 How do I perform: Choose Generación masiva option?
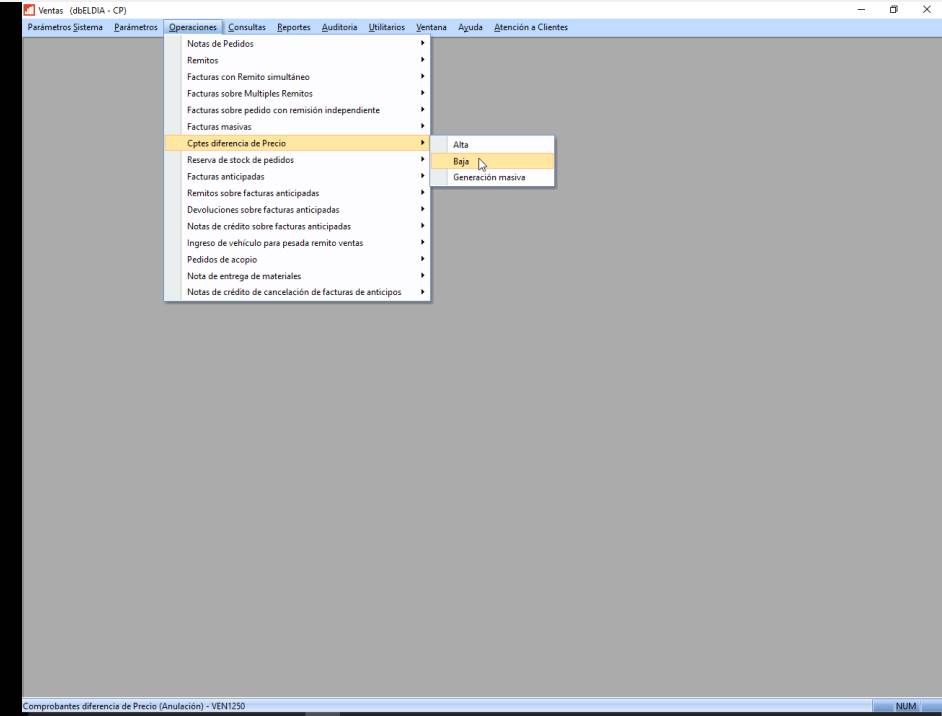489,177
